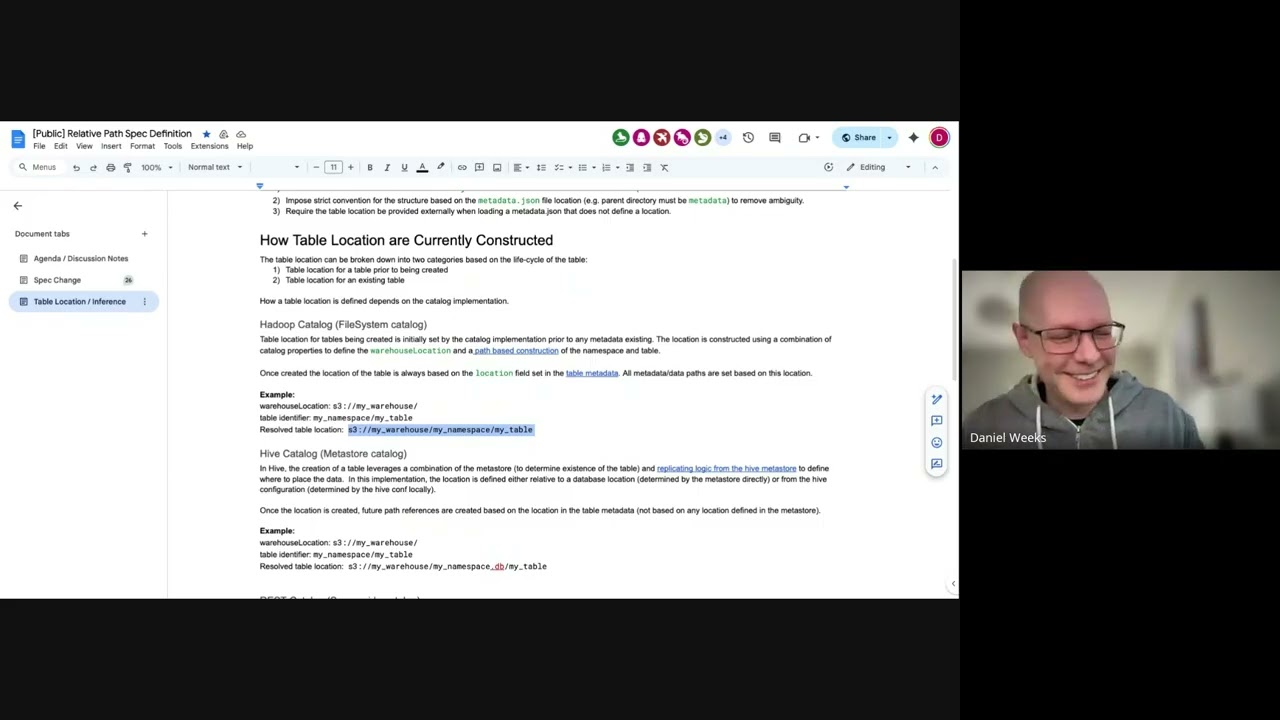The width and height of the screenshot is (1280, 720).
Task: Open the File menu
Action: pos(39,146)
